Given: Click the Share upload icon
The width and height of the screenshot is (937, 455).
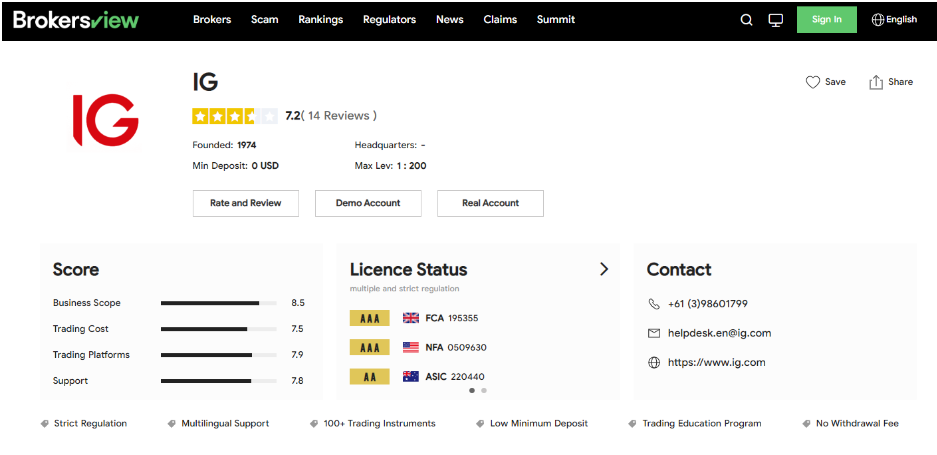Looking at the screenshot, I should point(876,82).
